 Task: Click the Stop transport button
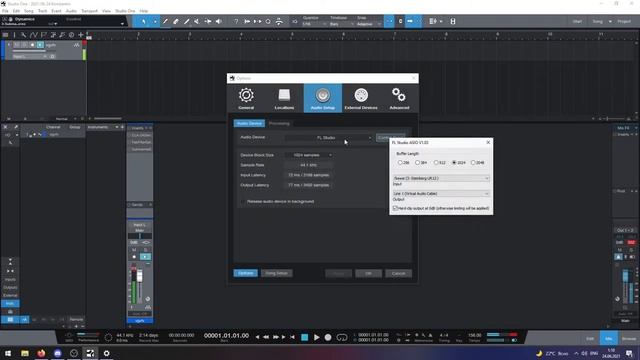click(304, 337)
